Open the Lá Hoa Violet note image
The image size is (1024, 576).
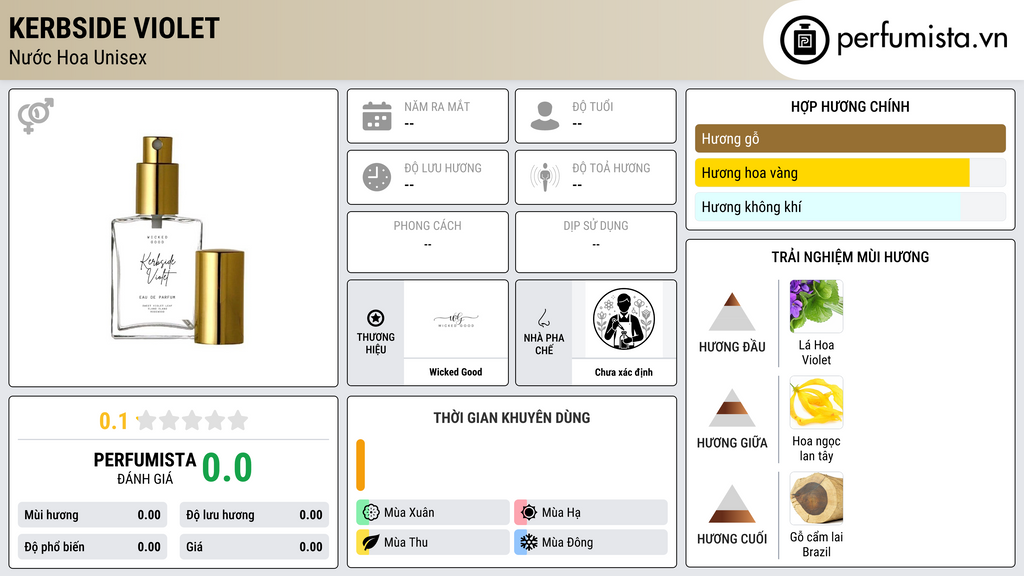coord(816,306)
